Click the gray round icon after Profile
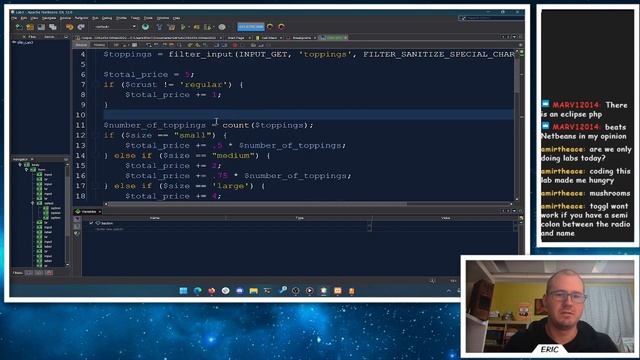640x360 pixels. click(x=222, y=27)
